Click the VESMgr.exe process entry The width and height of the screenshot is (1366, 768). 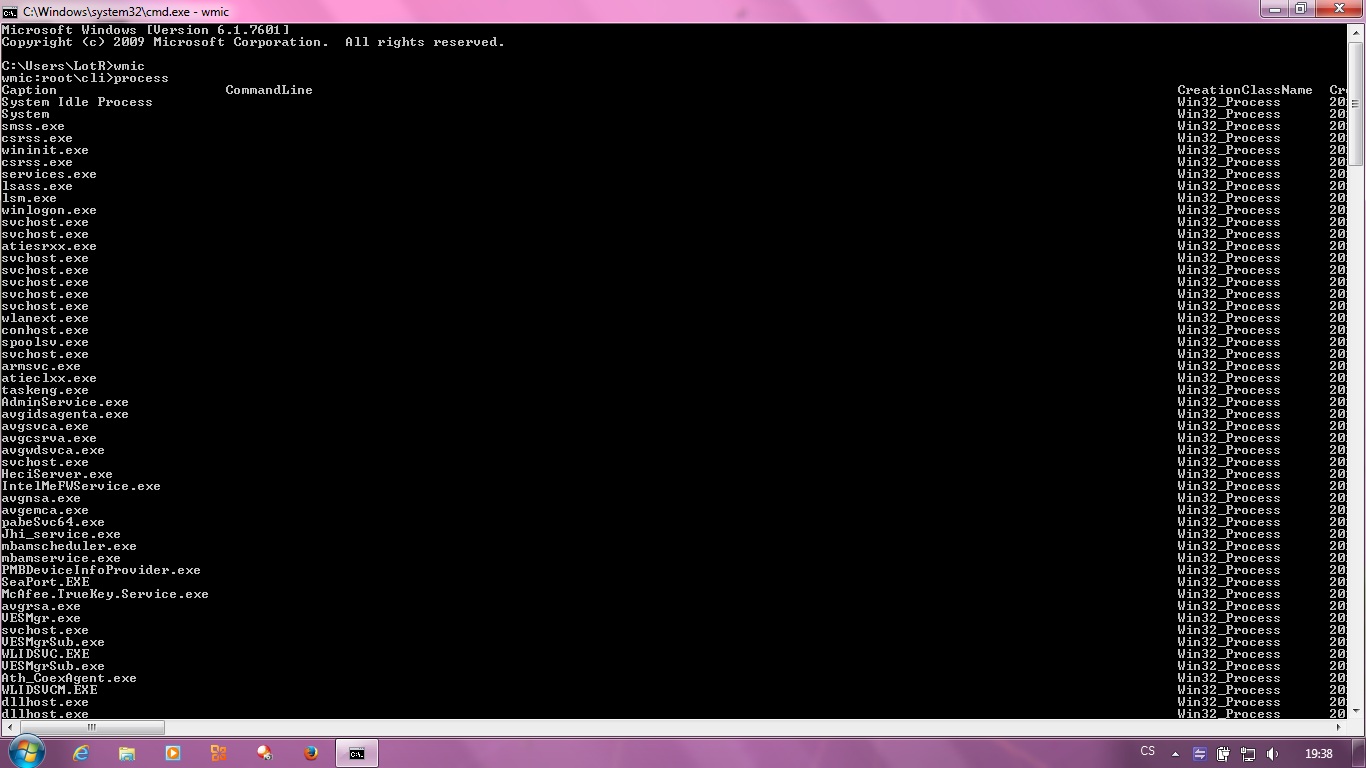point(41,618)
